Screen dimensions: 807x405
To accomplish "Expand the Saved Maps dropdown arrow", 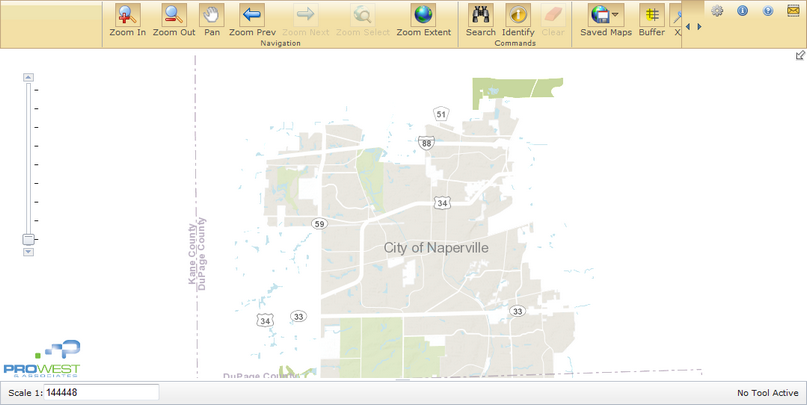I will pyautogui.click(x=616, y=14).
